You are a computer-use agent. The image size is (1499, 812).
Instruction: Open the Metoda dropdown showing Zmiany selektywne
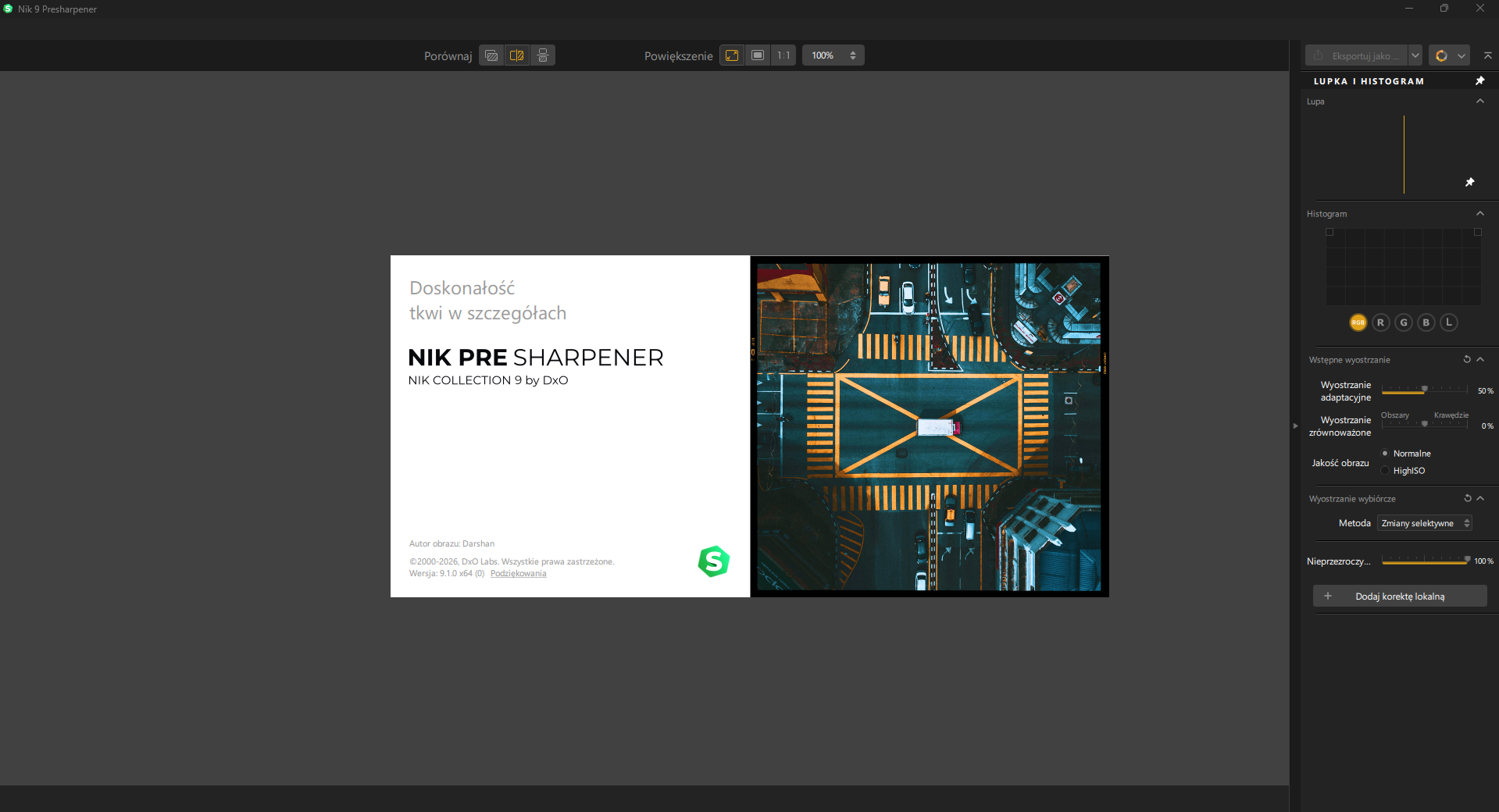(x=1425, y=523)
